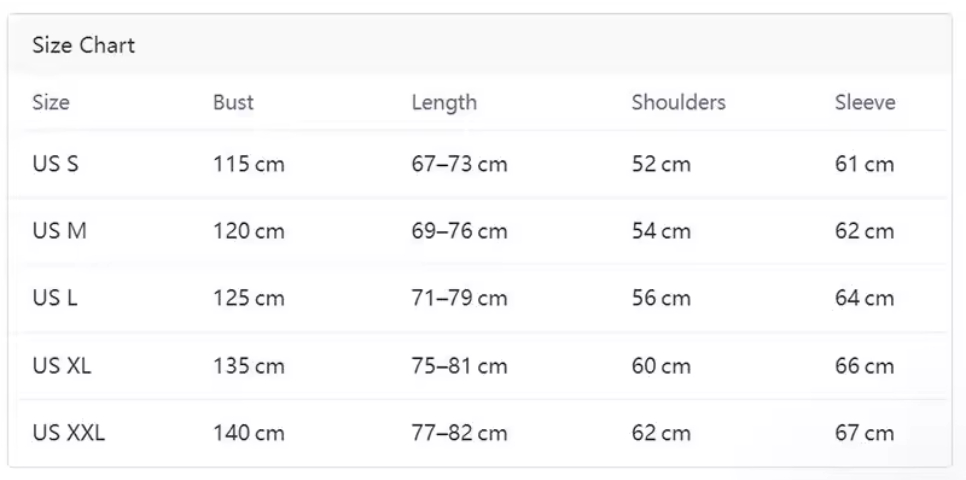Viewport: 966px width, 480px height.
Task: Click the Shoulders column header
Action: (x=678, y=102)
